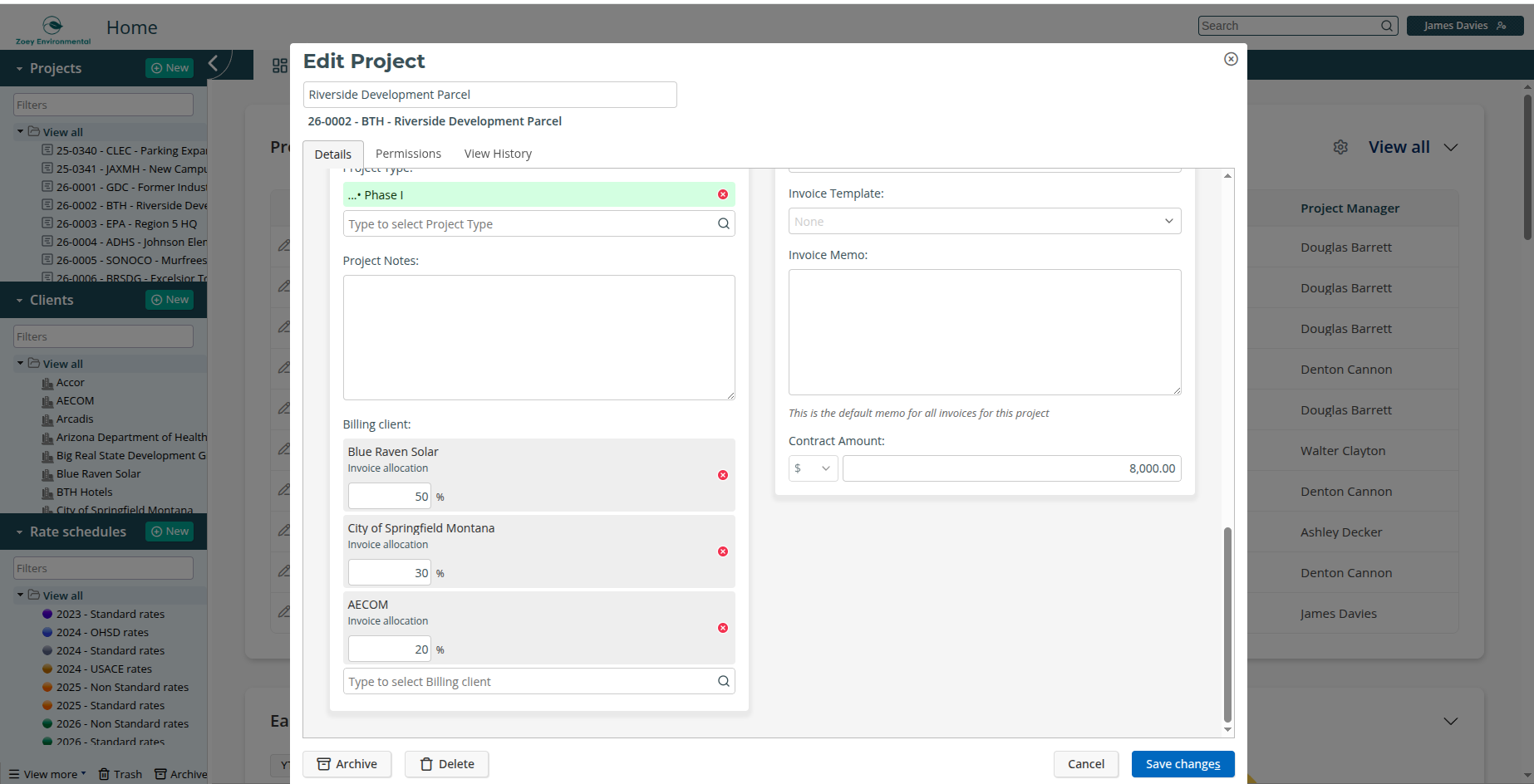Open project 26-0003 - EPA - Region 5 HQ

click(x=126, y=223)
